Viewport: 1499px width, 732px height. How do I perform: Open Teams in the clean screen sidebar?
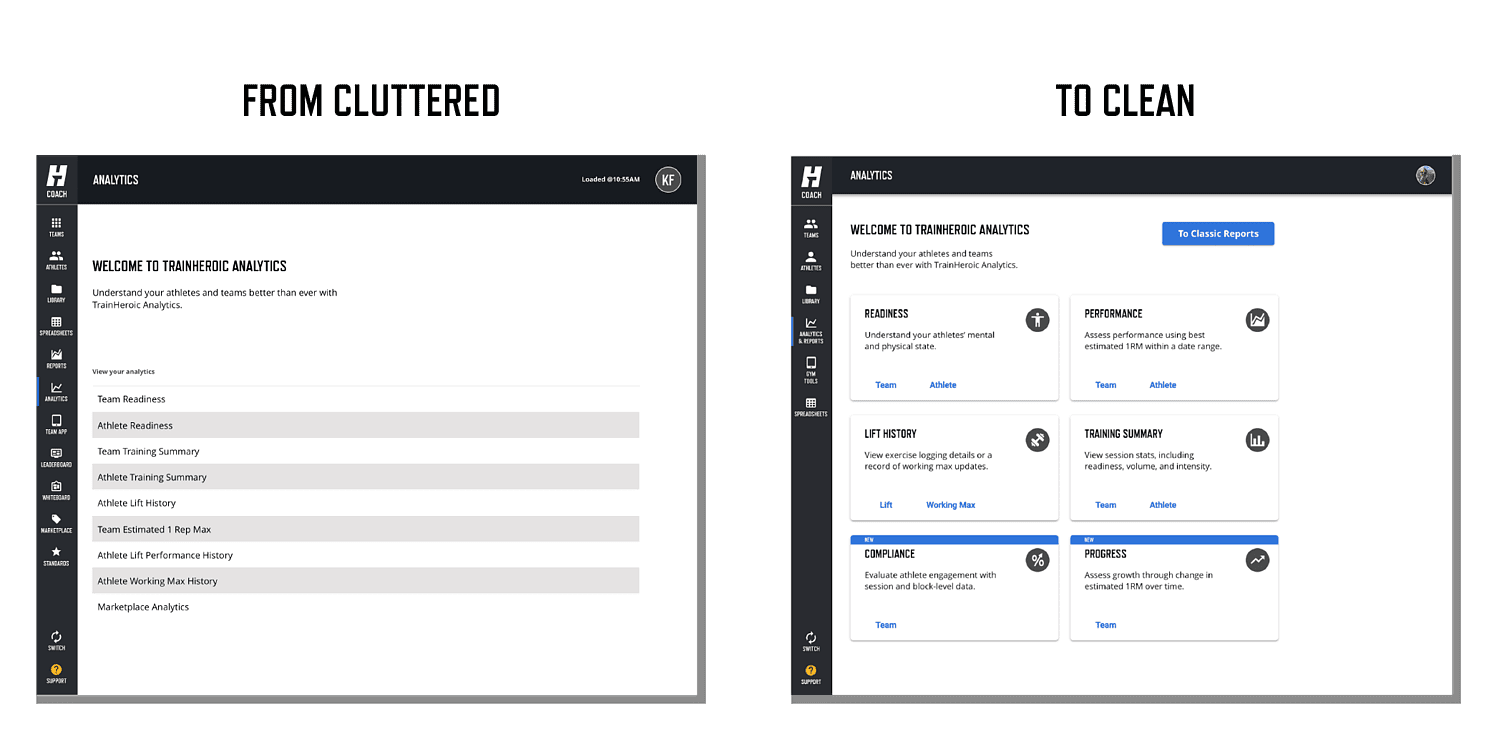811,228
